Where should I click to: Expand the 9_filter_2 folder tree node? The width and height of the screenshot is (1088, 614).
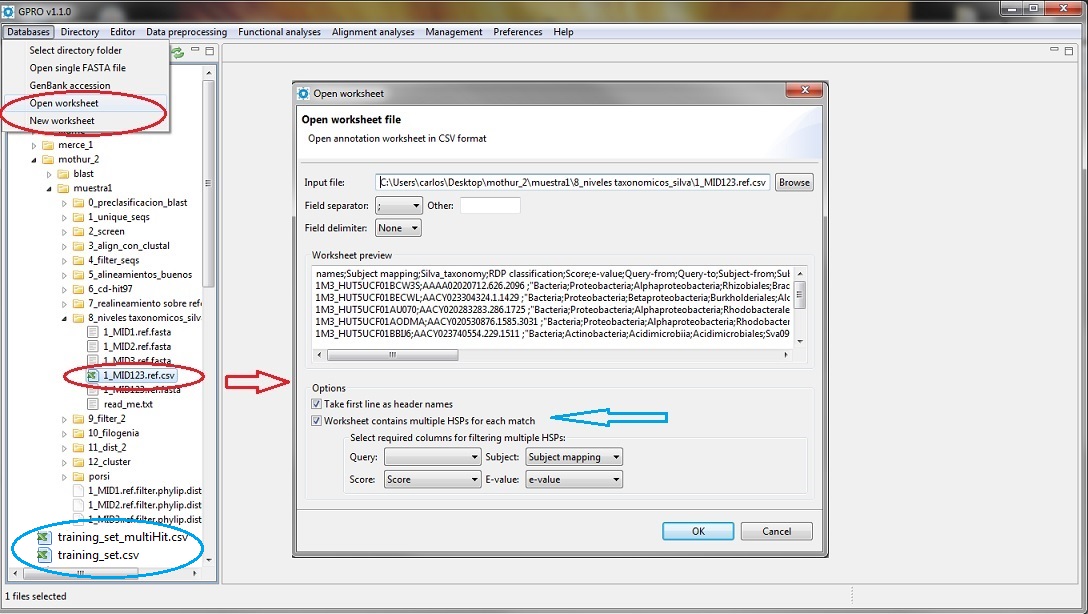[x=64, y=419]
